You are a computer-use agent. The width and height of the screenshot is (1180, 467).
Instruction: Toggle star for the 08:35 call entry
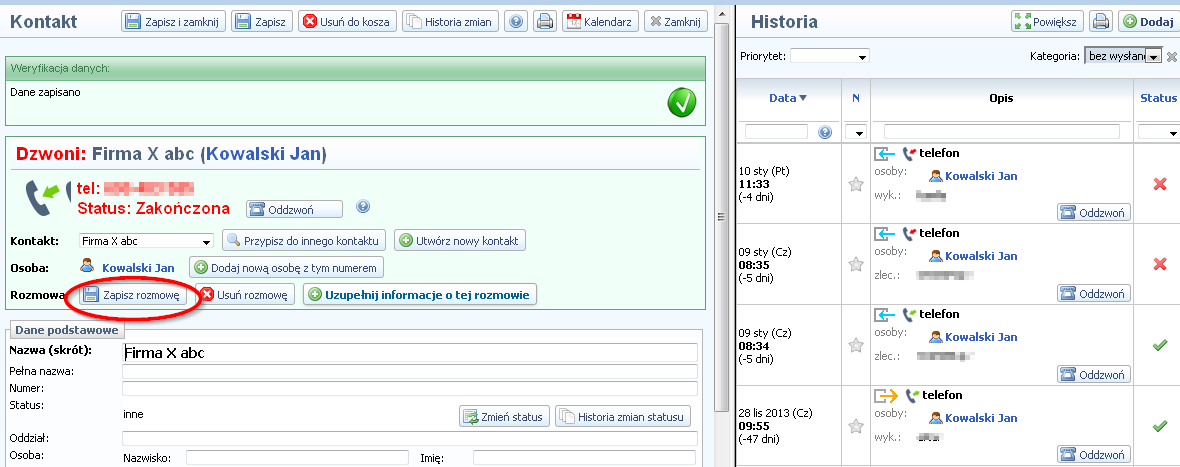855,265
